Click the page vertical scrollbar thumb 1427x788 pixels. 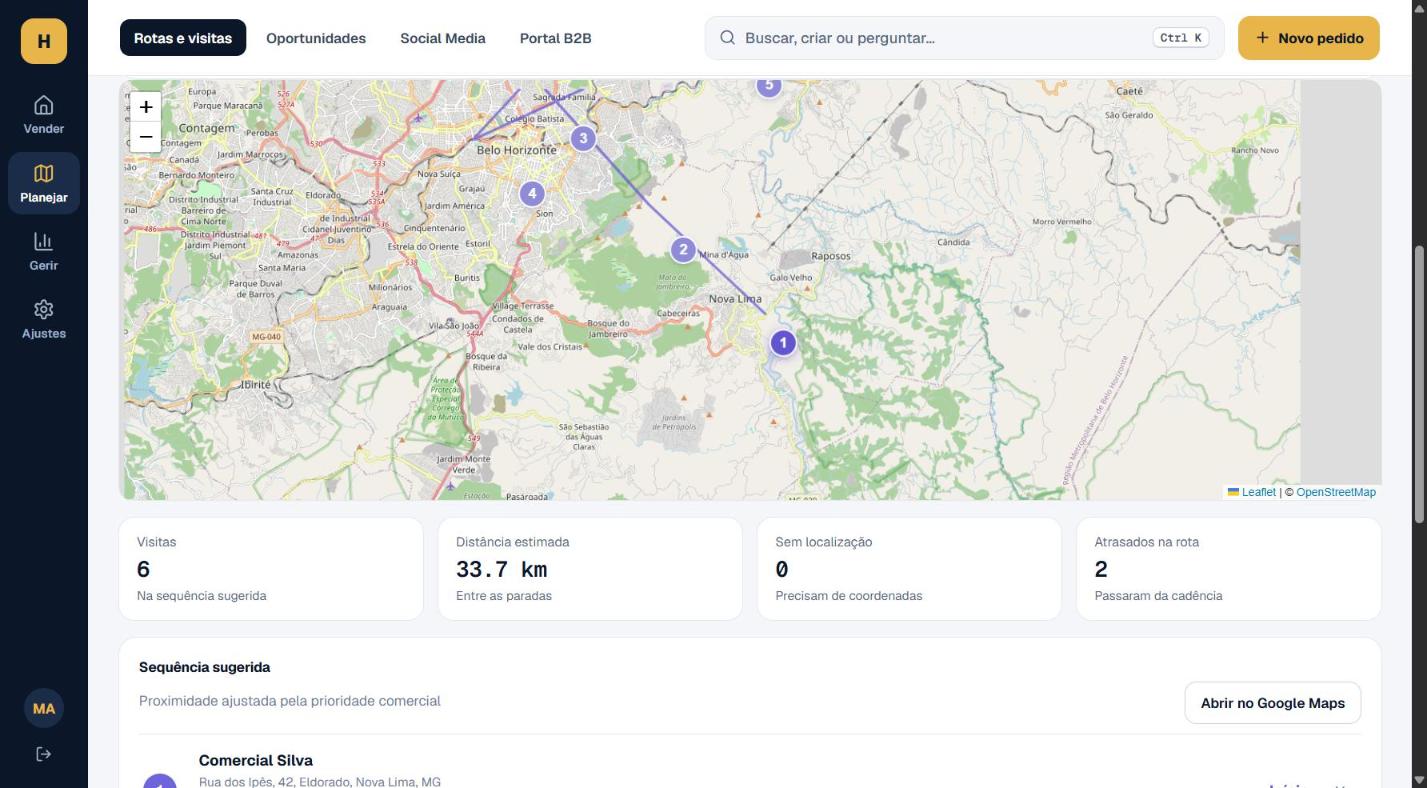tap(1419, 382)
